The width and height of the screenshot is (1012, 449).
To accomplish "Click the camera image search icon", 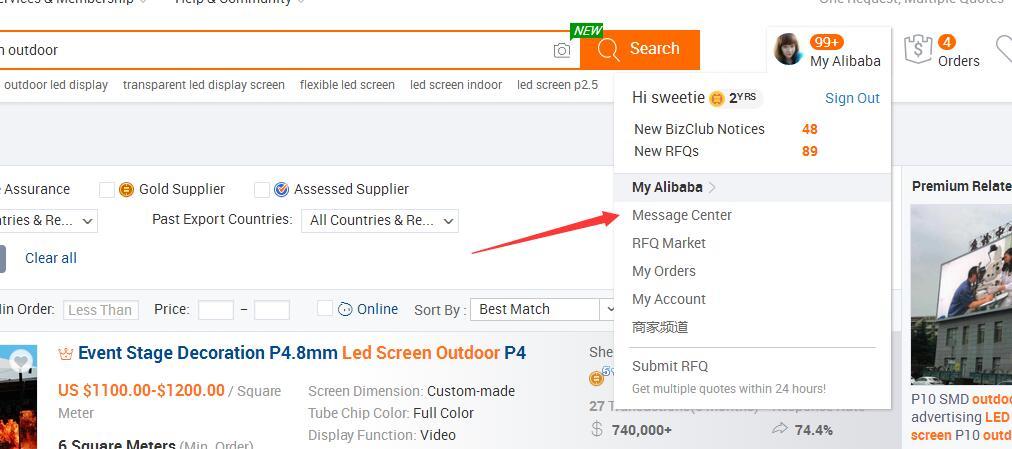I will [562, 50].
